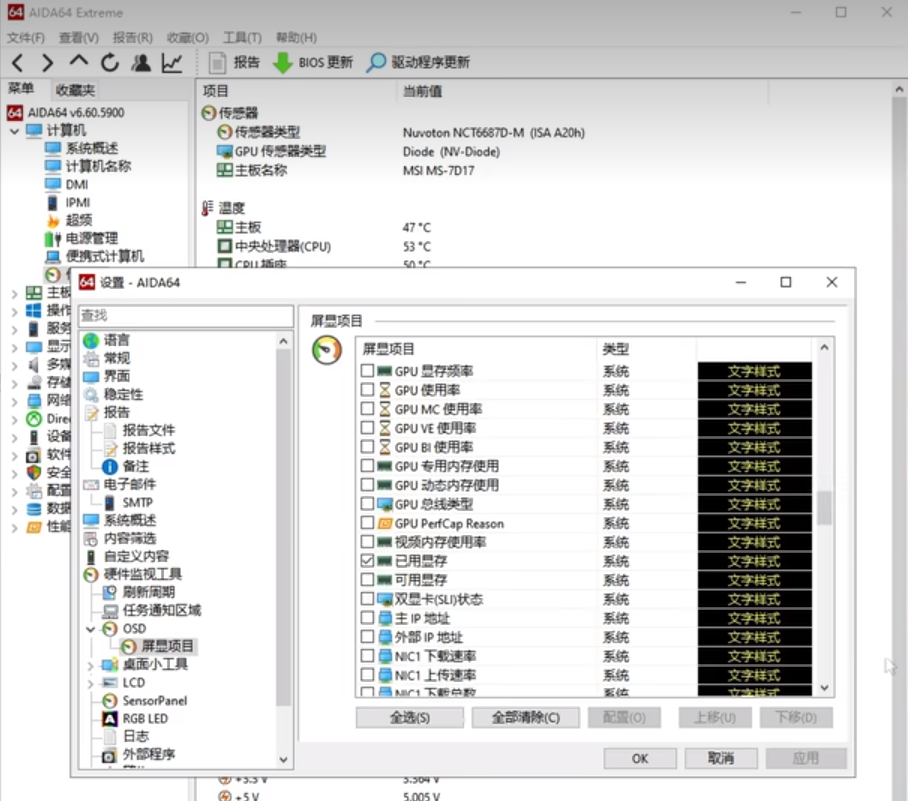Click the Up navigation arrow

click(x=78, y=63)
